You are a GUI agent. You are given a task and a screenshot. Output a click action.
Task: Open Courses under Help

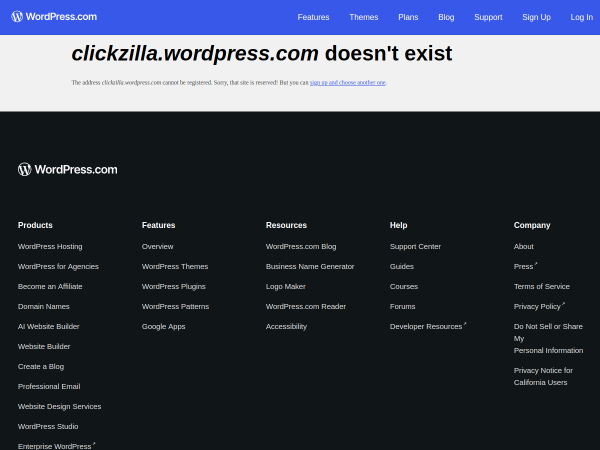[404, 286]
